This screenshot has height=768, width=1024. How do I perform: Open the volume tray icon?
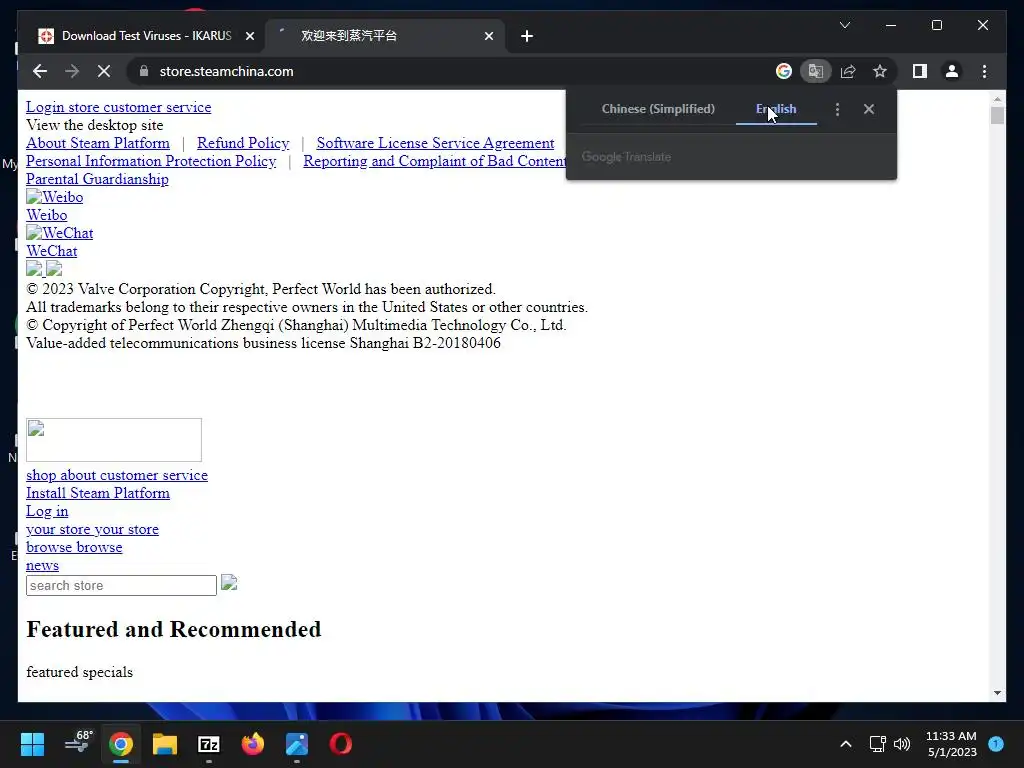(x=902, y=744)
